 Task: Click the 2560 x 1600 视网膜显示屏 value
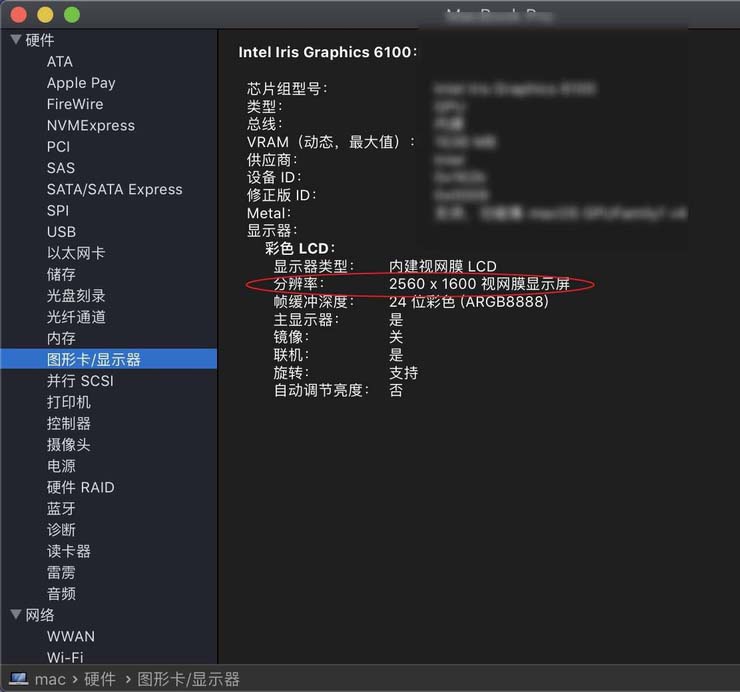[479, 284]
